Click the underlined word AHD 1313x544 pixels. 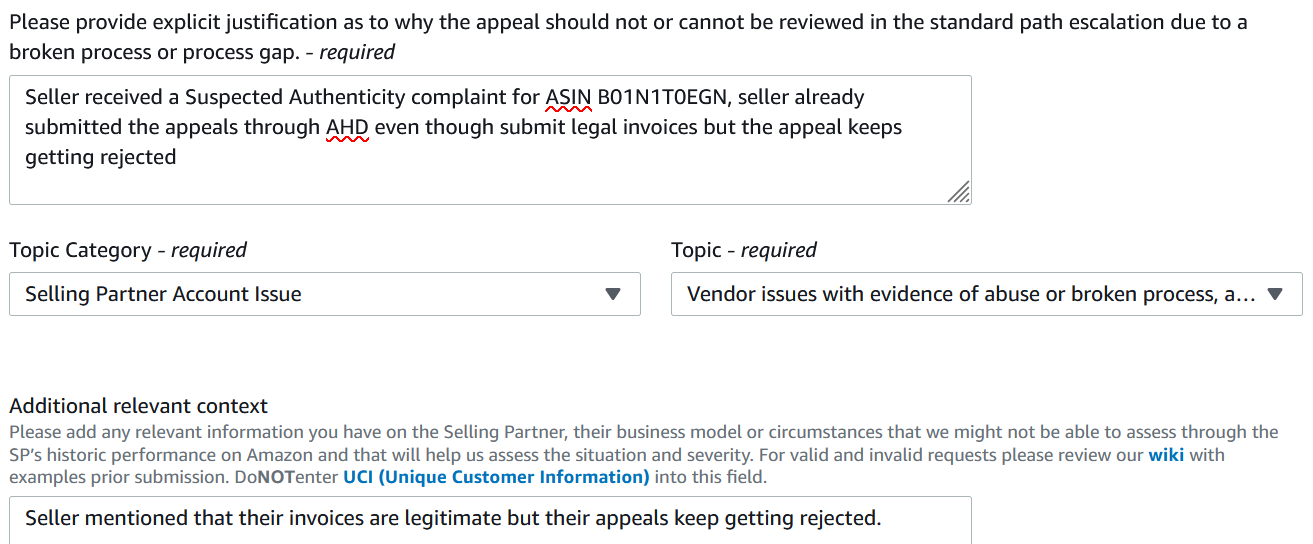click(347, 127)
